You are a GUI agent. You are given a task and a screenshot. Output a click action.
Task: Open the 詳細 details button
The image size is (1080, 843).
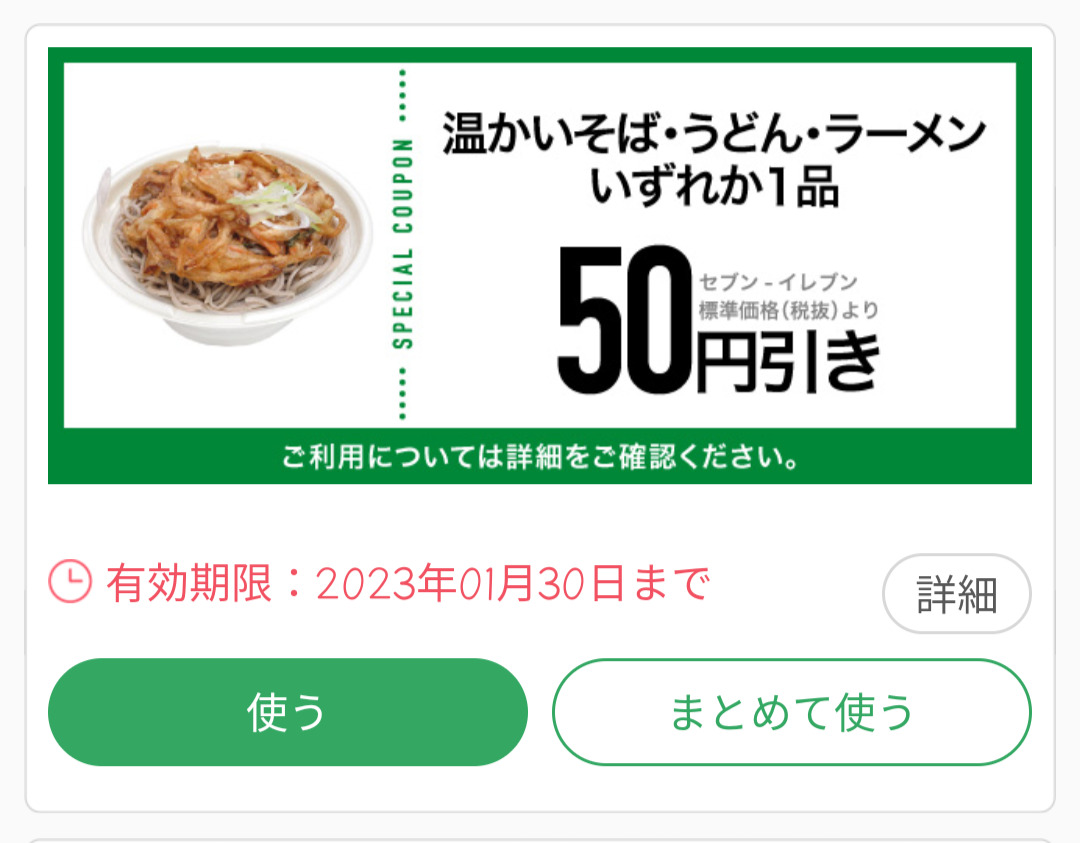pos(957,594)
